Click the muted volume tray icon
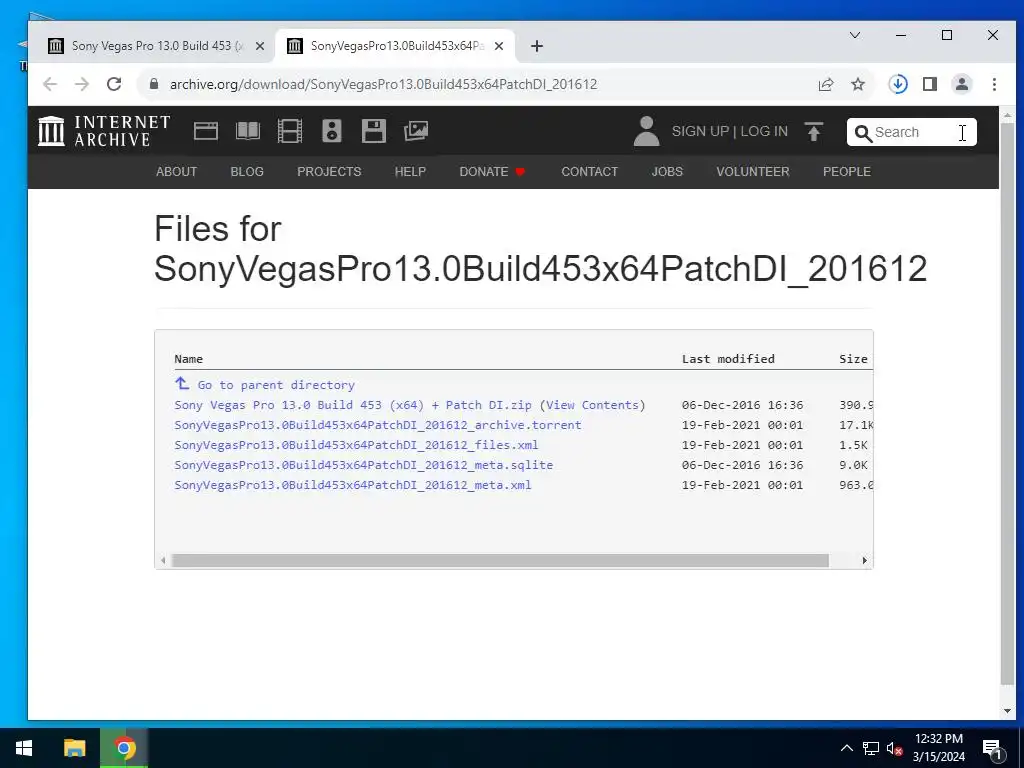Screen dimensions: 1024x768 tap(894, 748)
